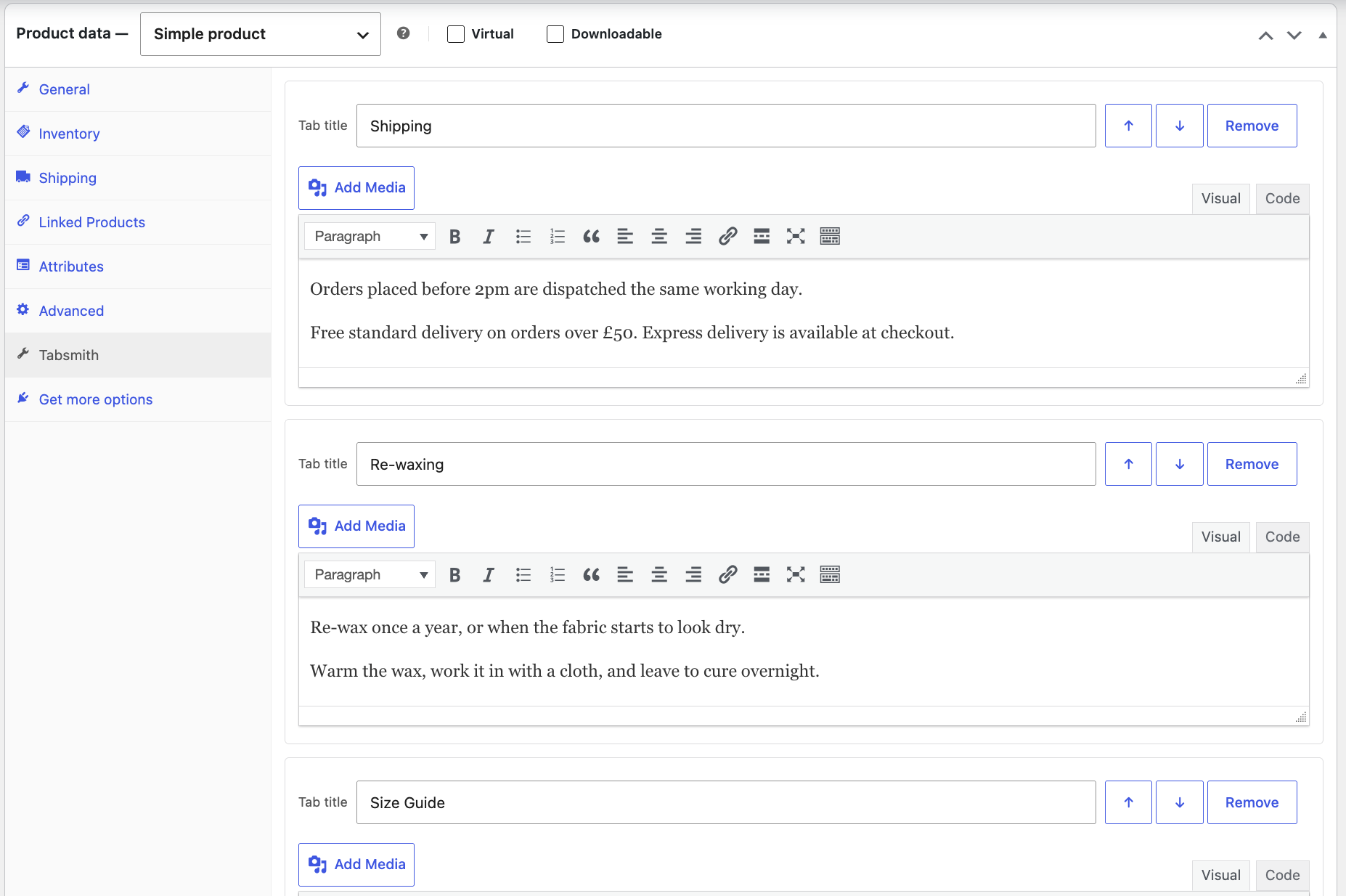The width and height of the screenshot is (1346, 896).
Task: Insert Read More tag in Shipping editor
Action: (762, 237)
